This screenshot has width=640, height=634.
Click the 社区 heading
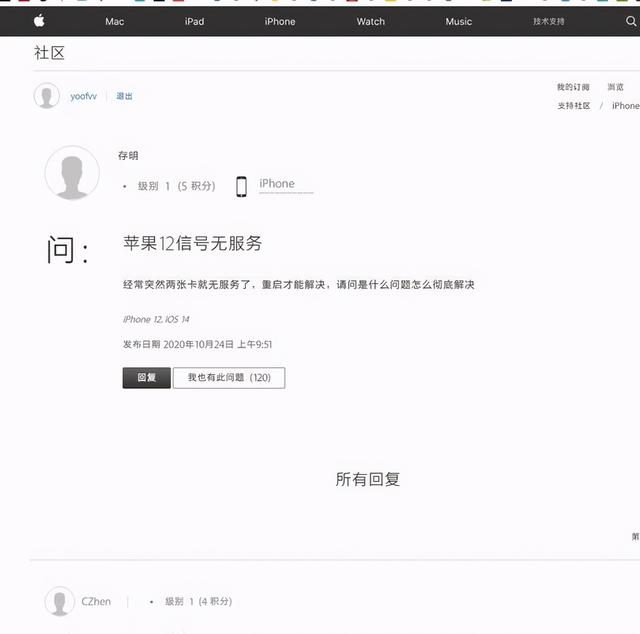click(x=49, y=53)
